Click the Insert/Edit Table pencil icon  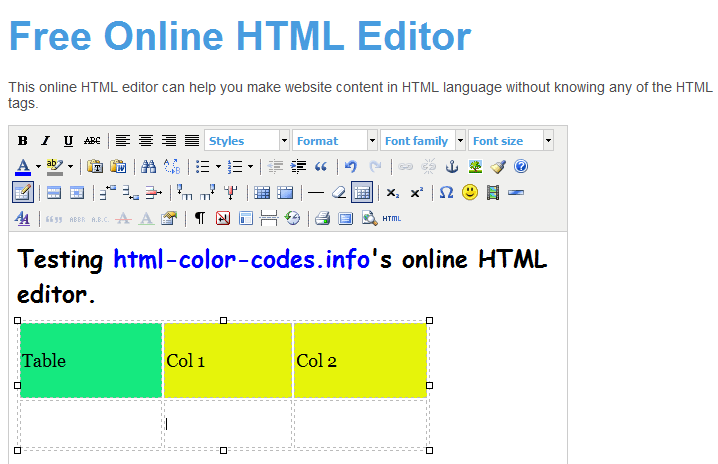click(23, 192)
